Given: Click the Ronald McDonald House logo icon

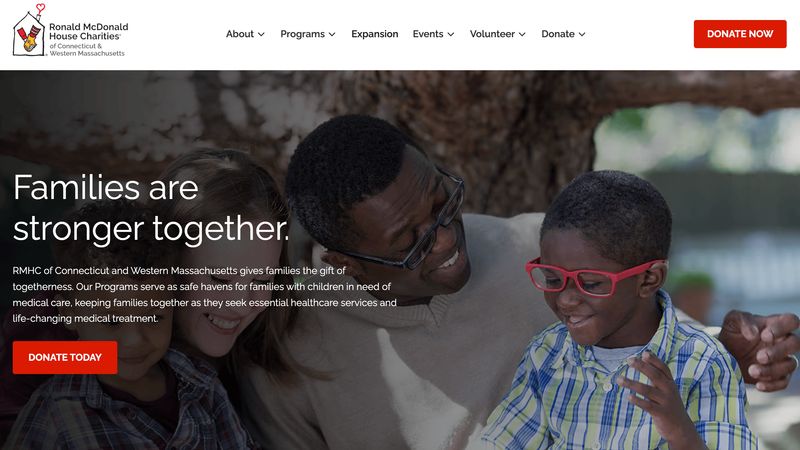Looking at the screenshot, I should [x=30, y=31].
